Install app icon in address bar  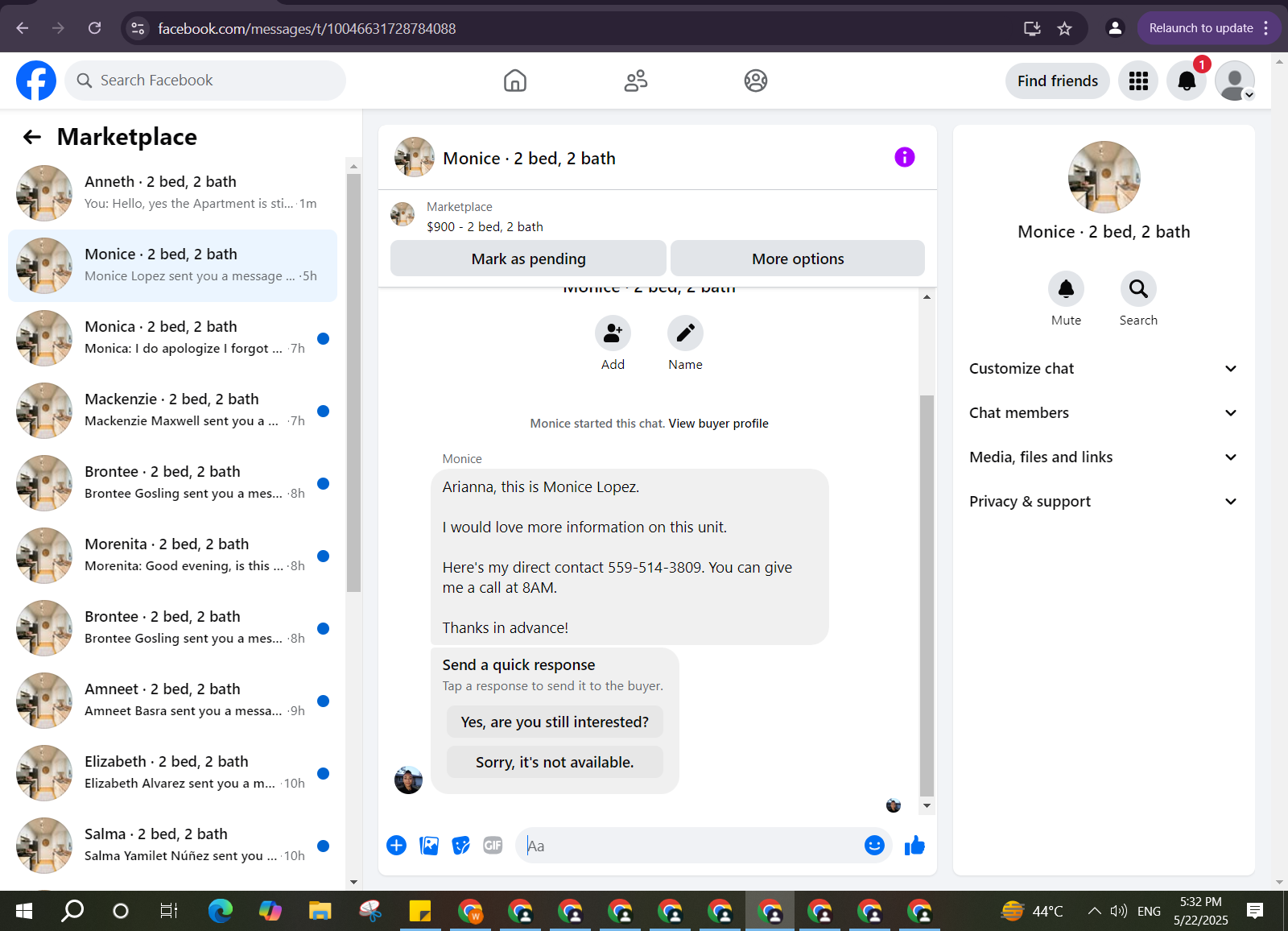click(x=1032, y=29)
